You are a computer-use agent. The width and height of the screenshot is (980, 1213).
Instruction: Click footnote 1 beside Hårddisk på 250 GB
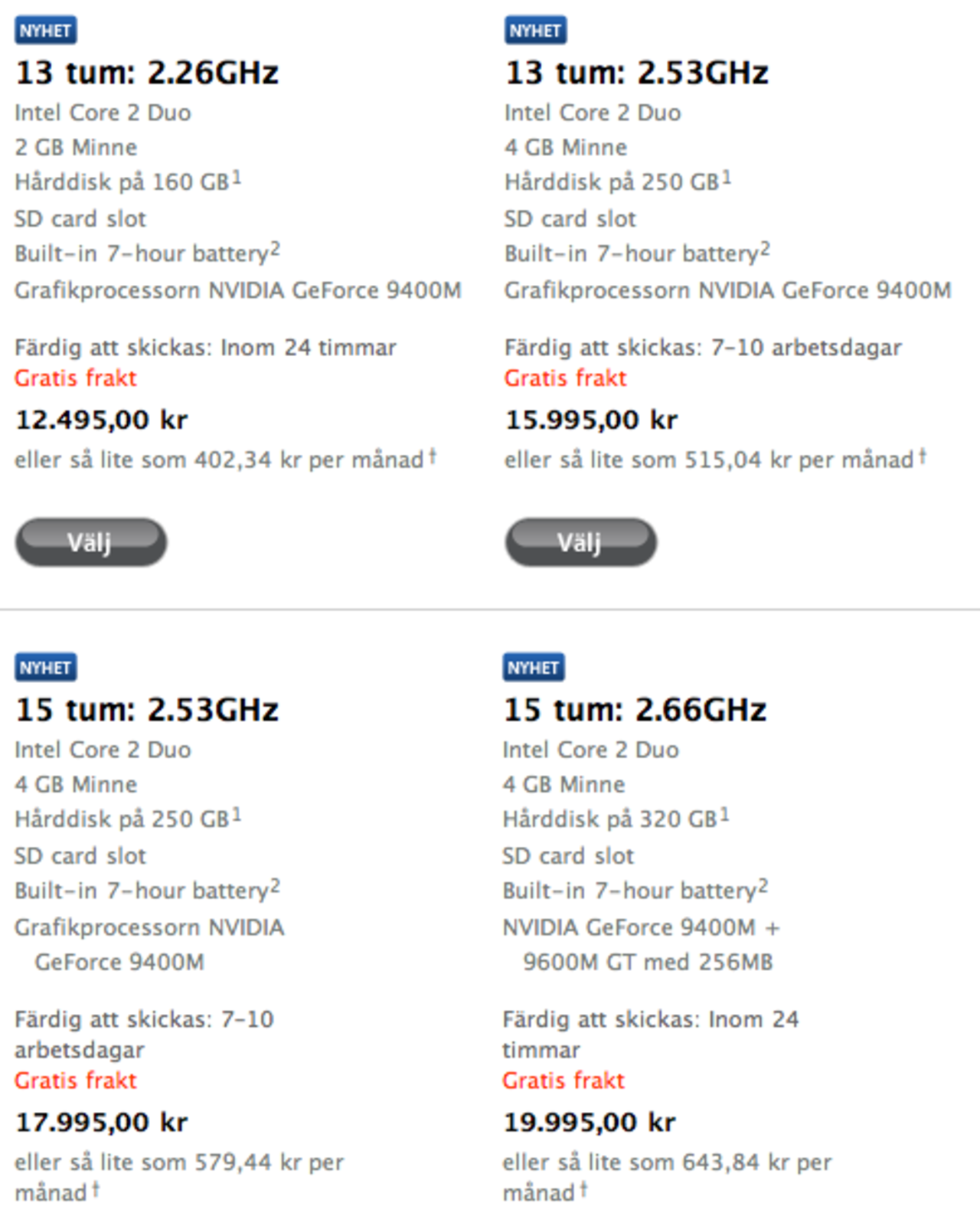point(726,175)
